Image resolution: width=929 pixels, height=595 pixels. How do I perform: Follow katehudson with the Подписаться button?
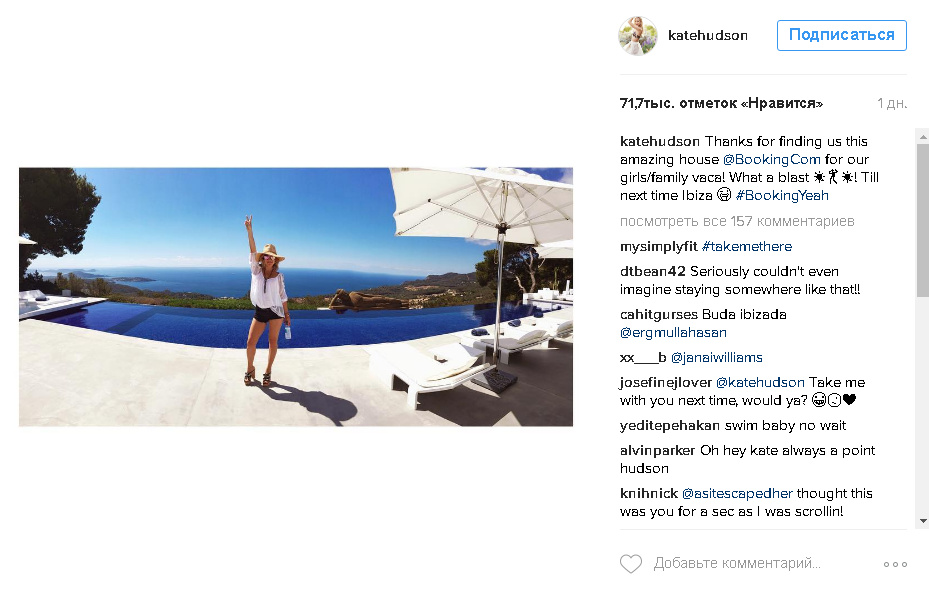841,35
